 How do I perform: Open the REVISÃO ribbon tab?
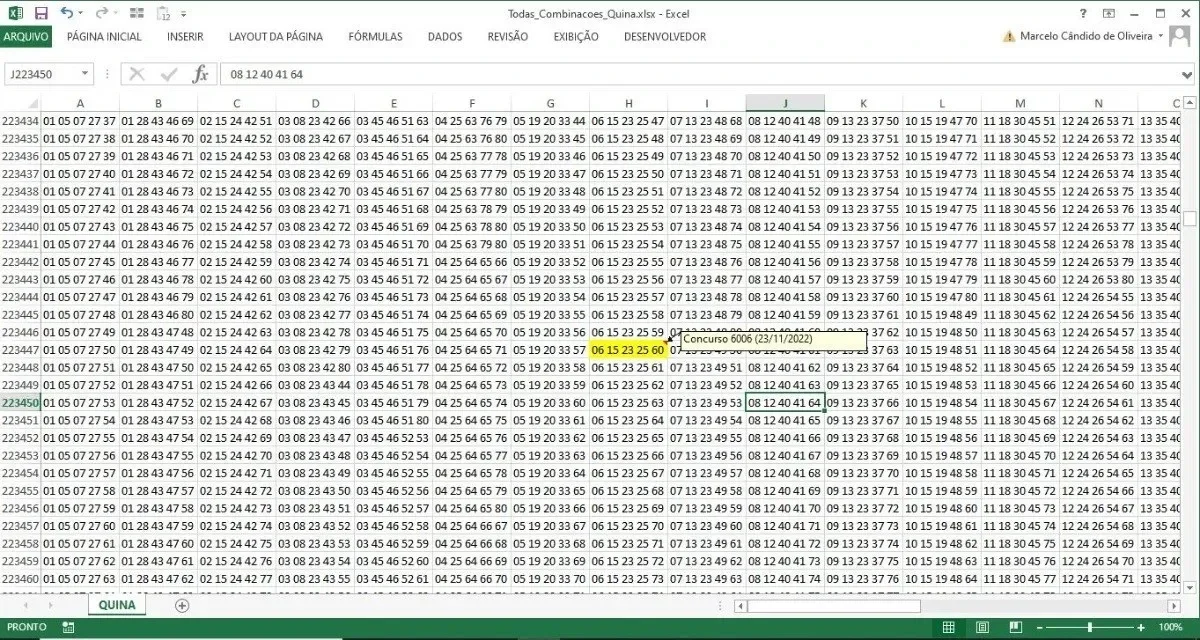click(508, 37)
